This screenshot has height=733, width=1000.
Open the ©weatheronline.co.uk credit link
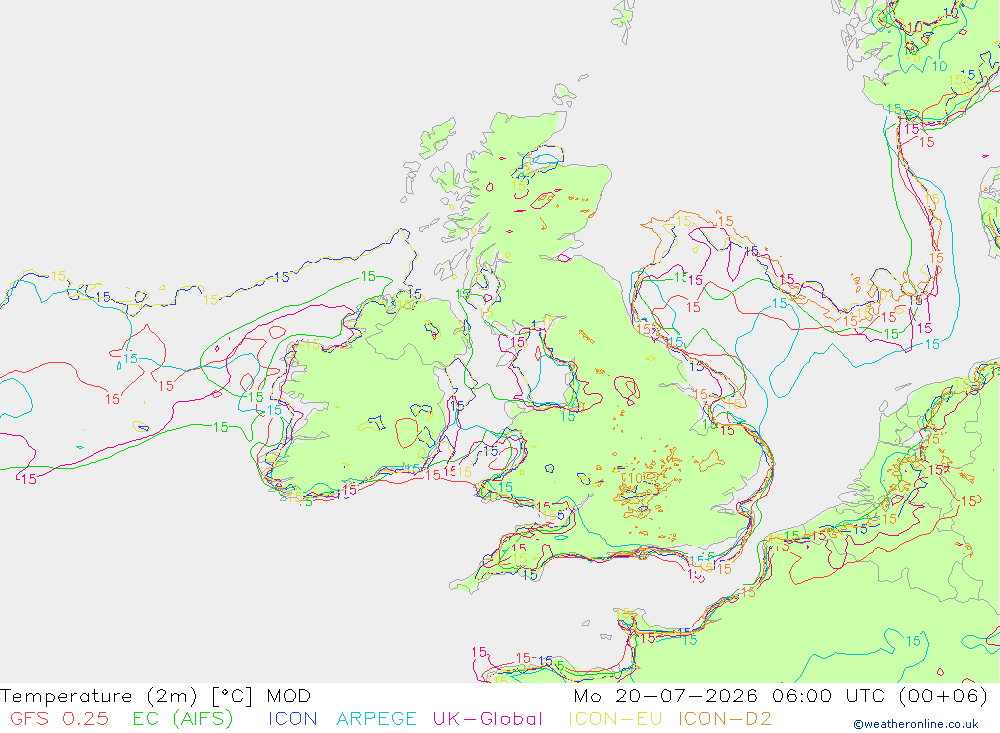click(916, 724)
